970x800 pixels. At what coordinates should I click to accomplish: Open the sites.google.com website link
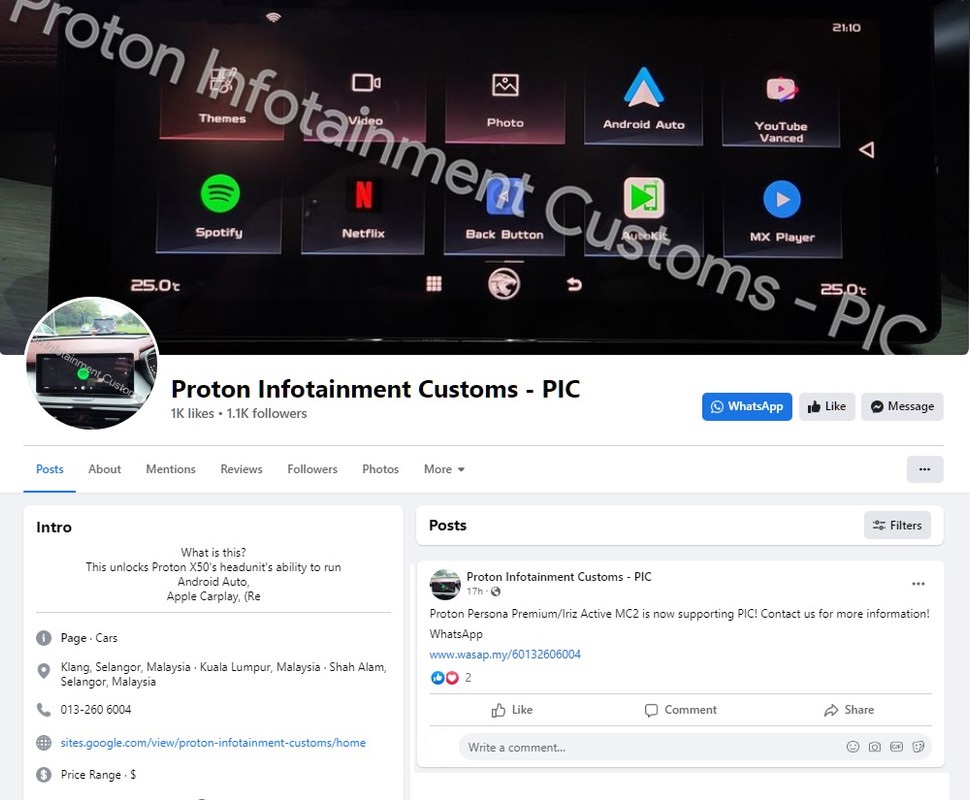(213, 742)
